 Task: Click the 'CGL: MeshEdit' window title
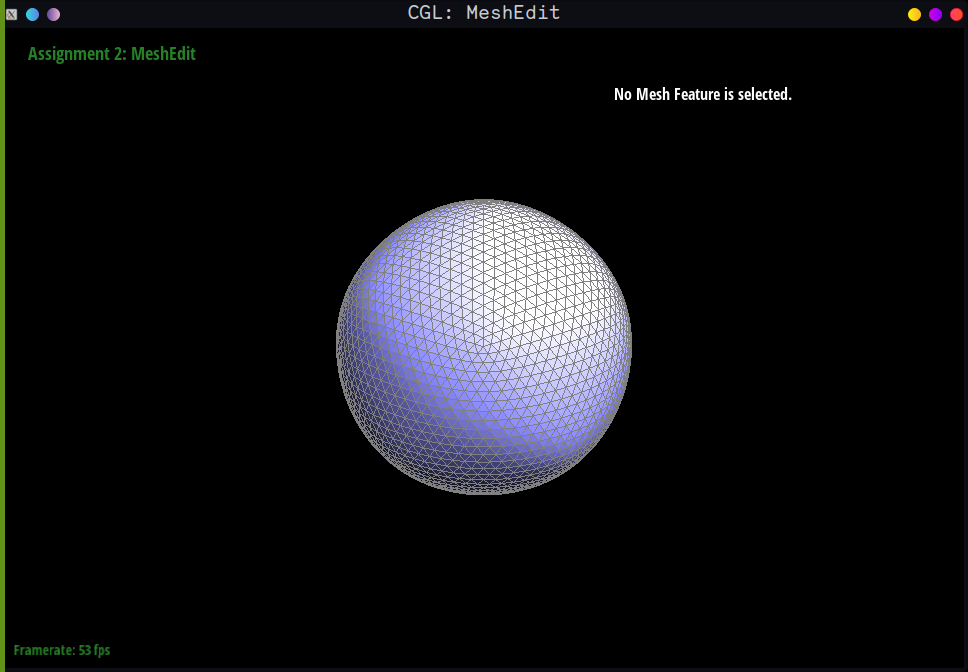484,13
